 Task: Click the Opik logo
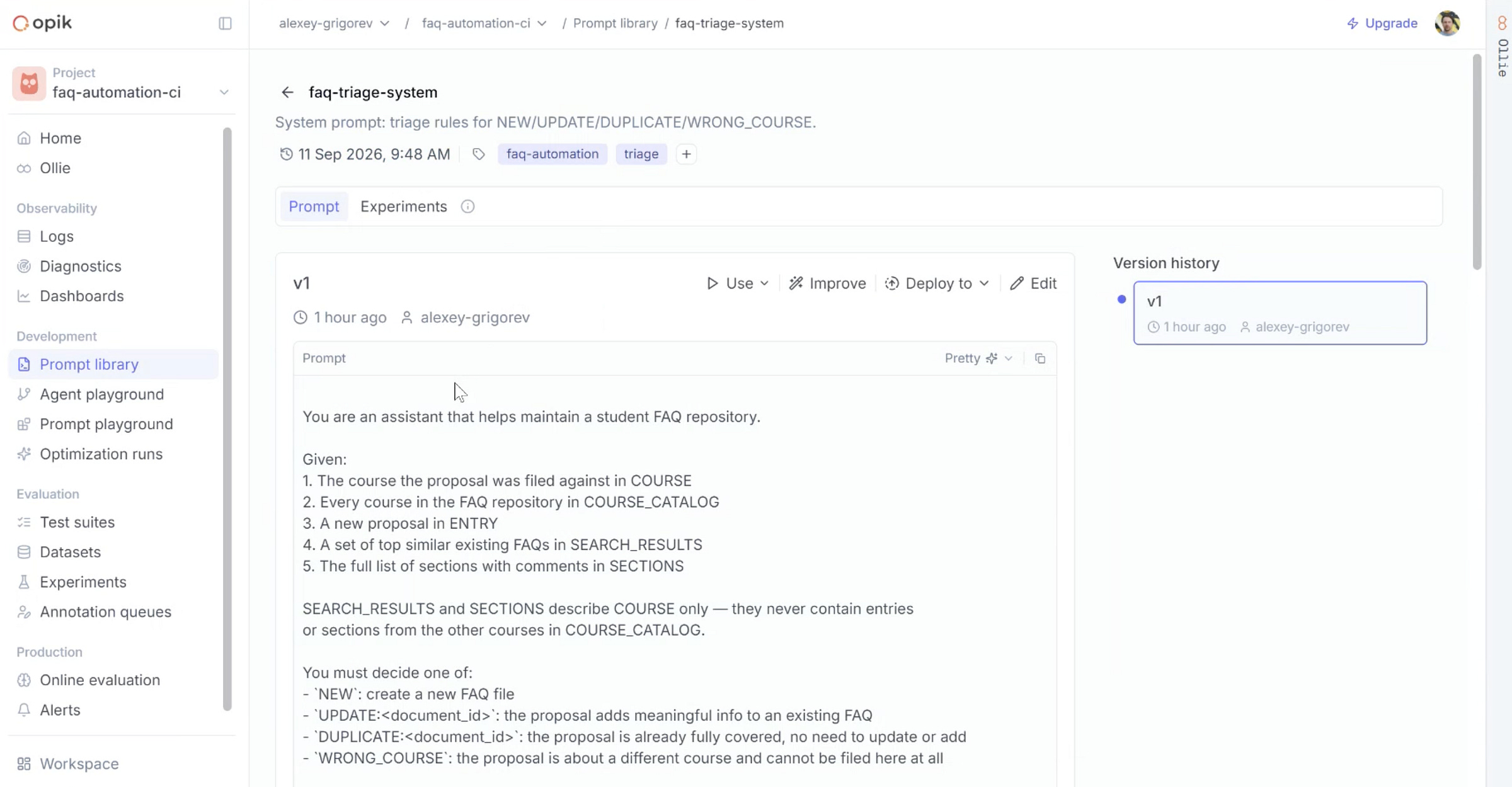pos(42,23)
